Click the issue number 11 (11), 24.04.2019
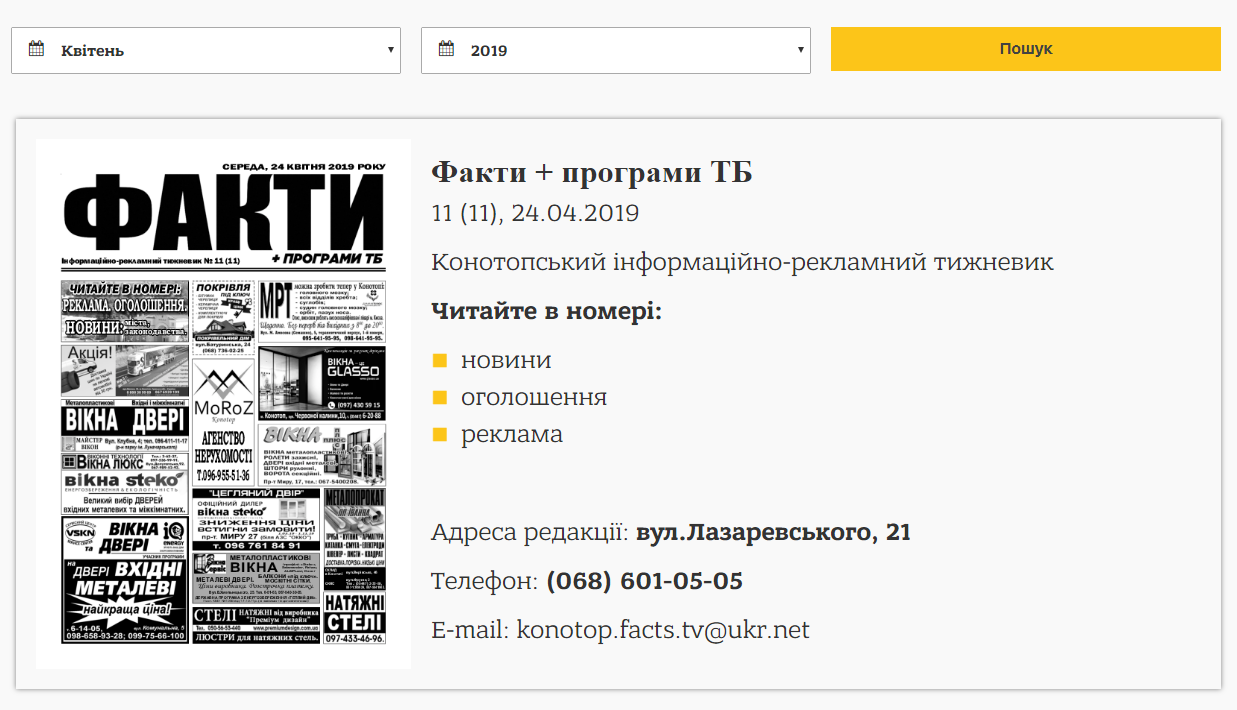 click(x=535, y=213)
